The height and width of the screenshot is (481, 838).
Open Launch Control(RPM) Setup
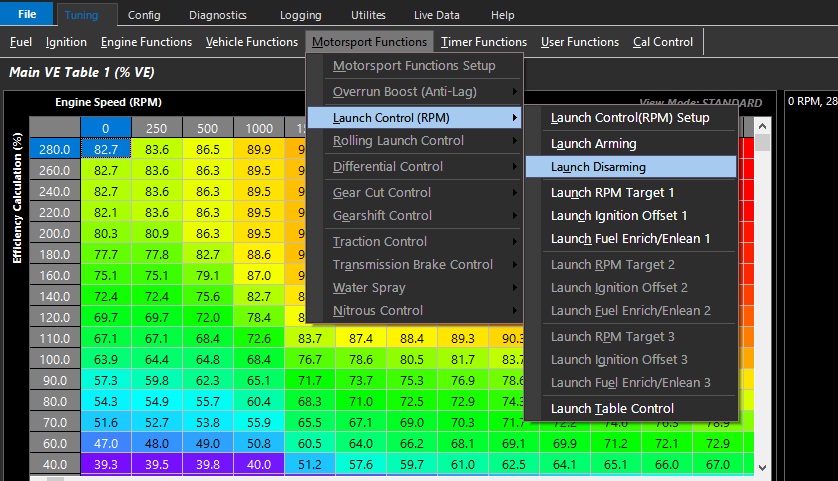point(631,118)
